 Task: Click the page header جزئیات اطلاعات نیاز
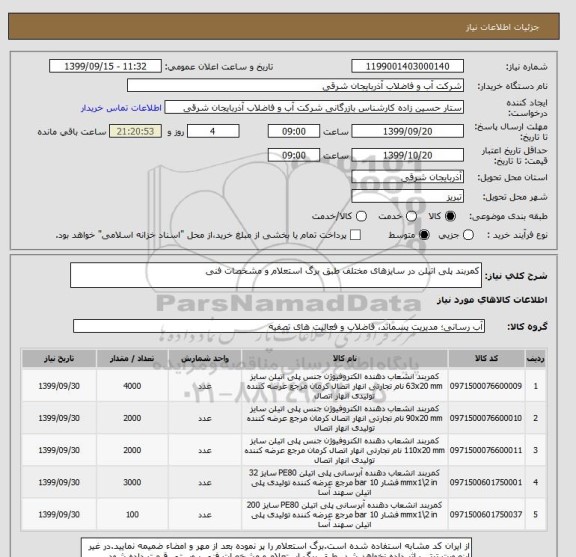point(502,28)
